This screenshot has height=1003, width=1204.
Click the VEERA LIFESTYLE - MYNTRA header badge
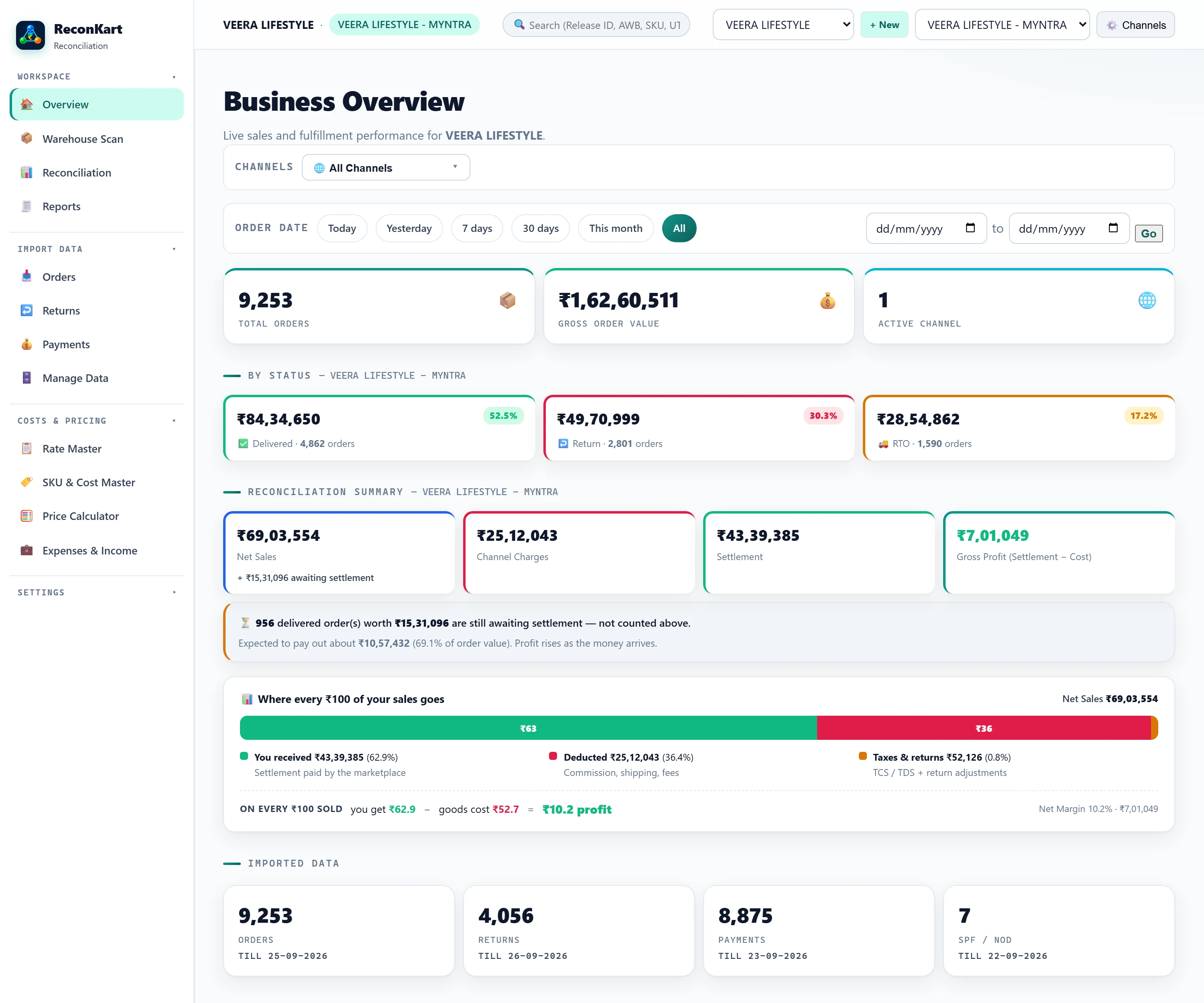tap(404, 24)
